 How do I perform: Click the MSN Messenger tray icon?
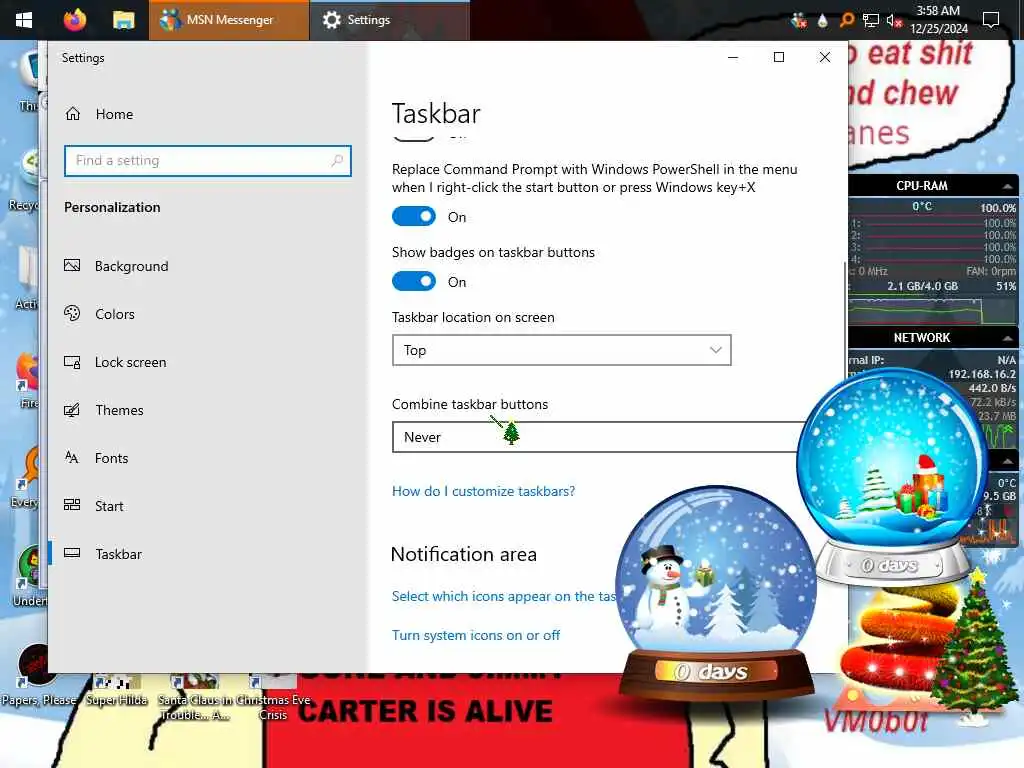pyautogui.click(x=798, y=20)
